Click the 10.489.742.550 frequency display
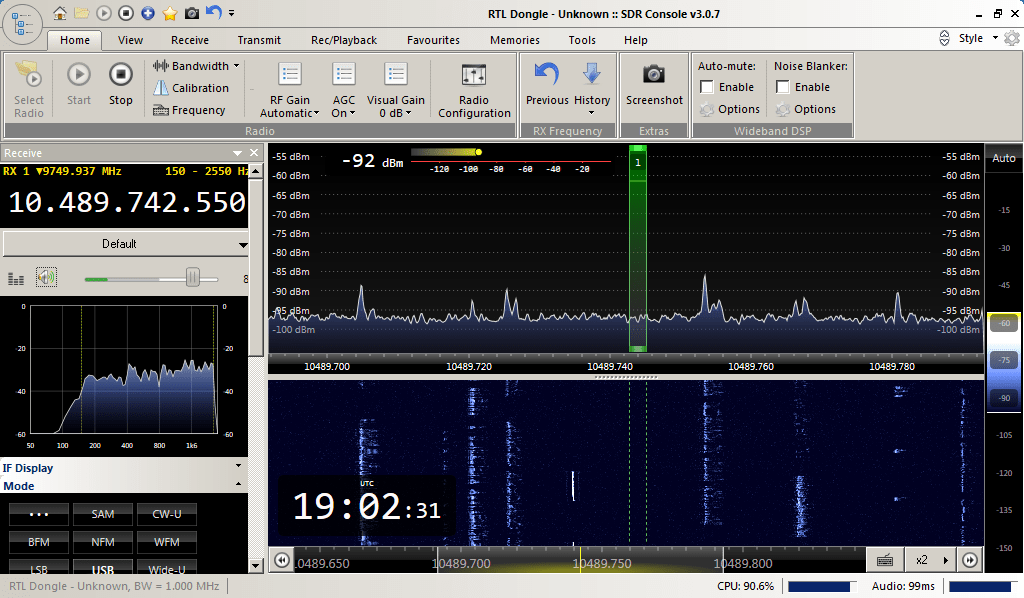1024x598 pixels. [127, 202]
